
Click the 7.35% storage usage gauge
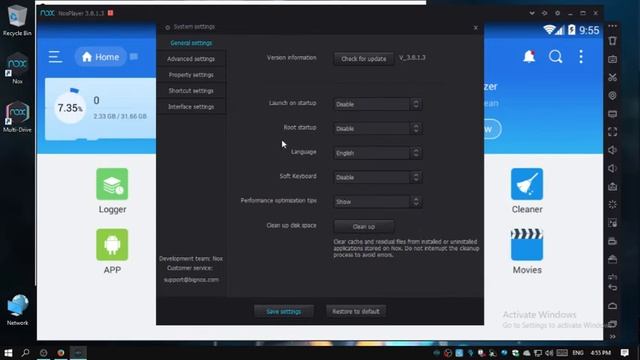point(70,108)
